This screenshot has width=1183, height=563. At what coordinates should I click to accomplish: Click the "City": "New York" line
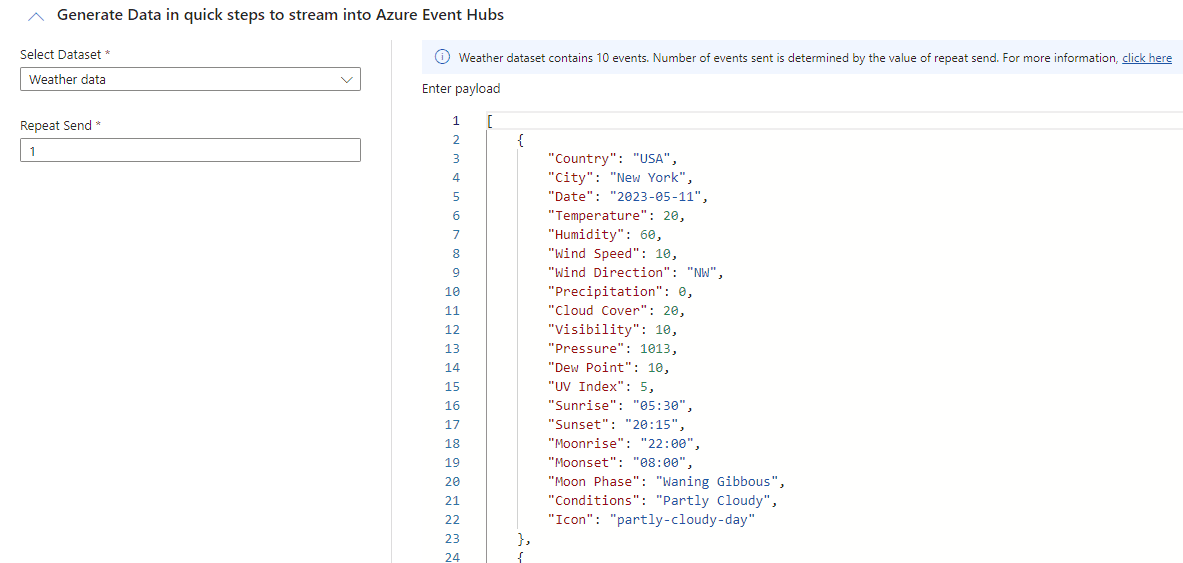pos(619,177)
